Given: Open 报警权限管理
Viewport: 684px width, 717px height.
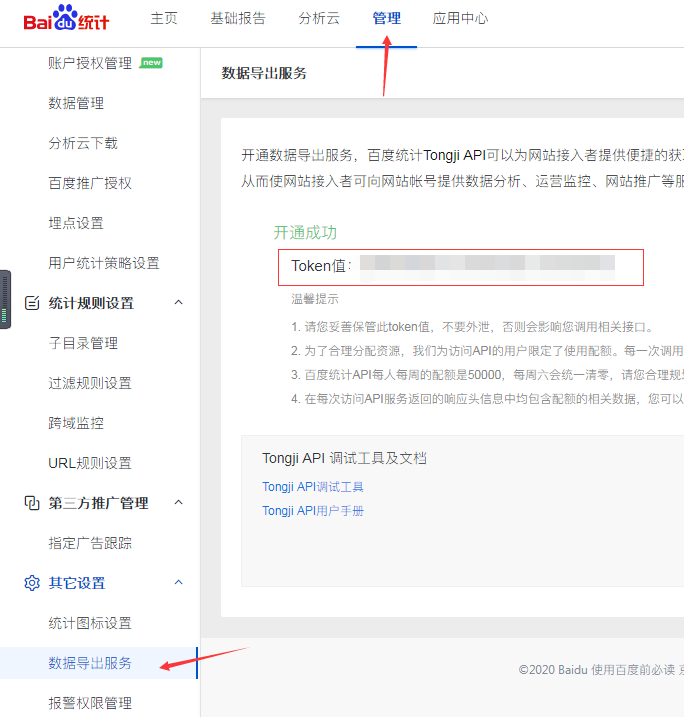Looking at the screenshot, I should coord(90,703).
